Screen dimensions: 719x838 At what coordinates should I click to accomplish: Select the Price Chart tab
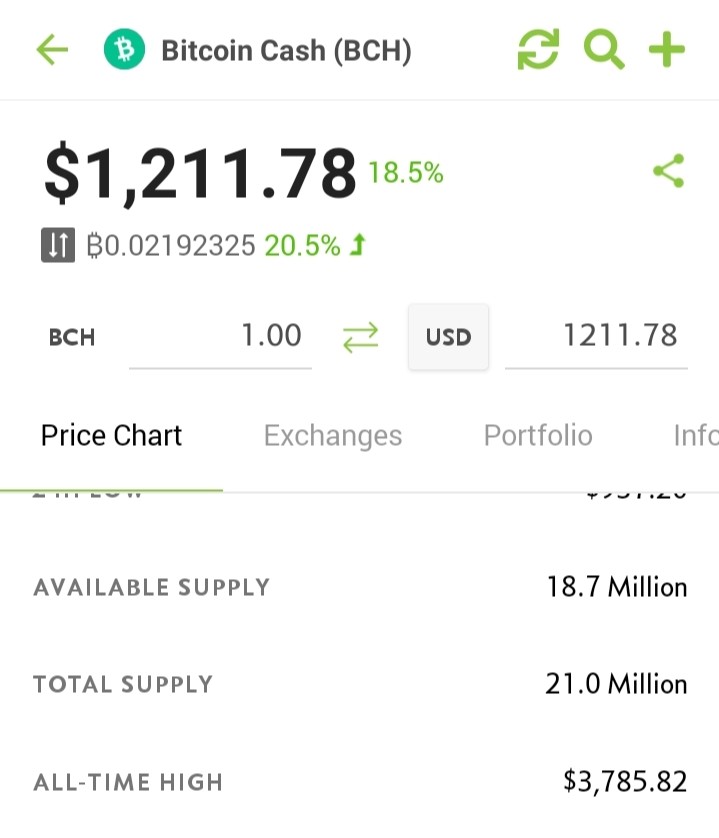pos(111,436)
